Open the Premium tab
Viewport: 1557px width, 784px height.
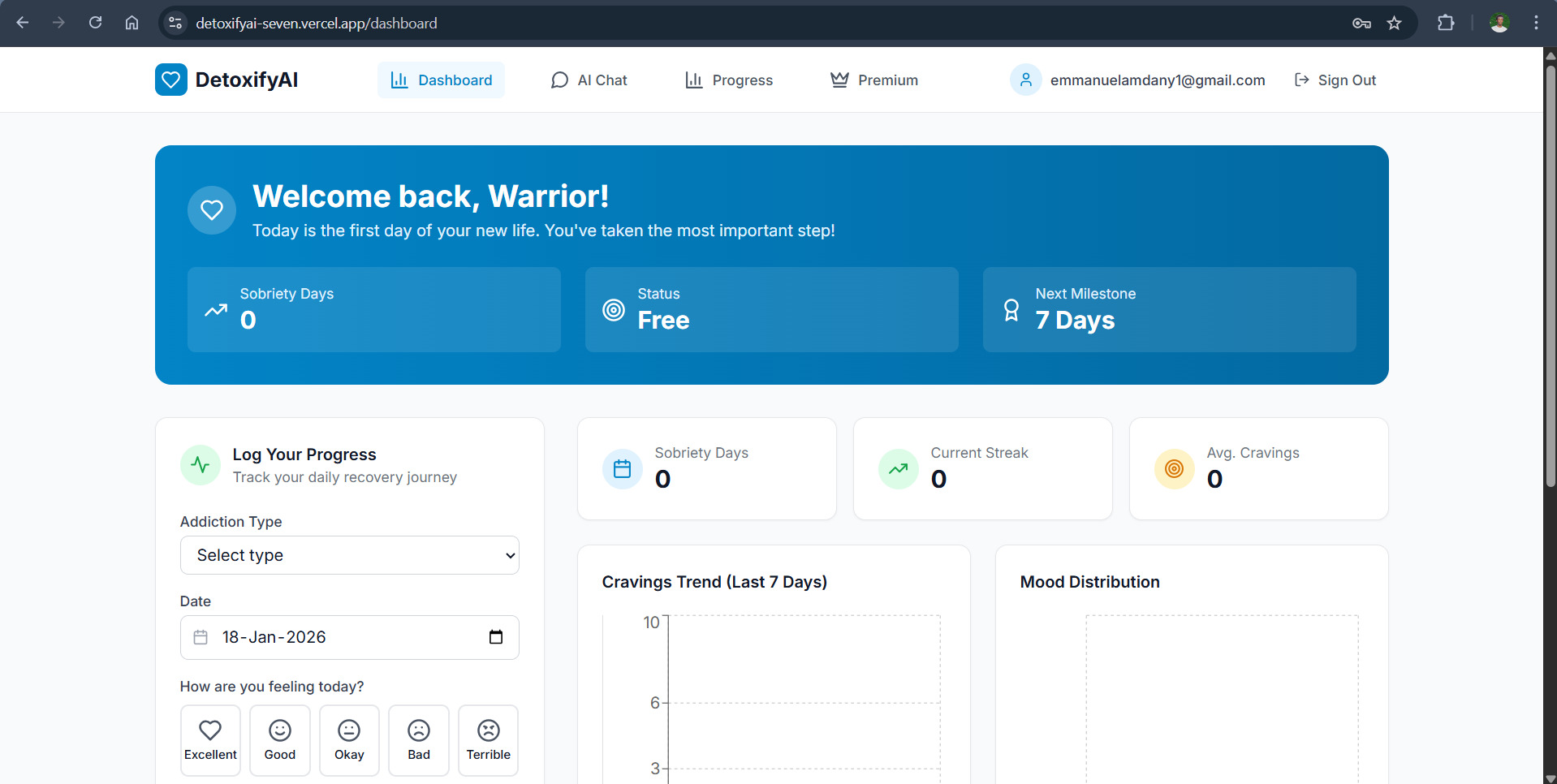pos(874,80)
